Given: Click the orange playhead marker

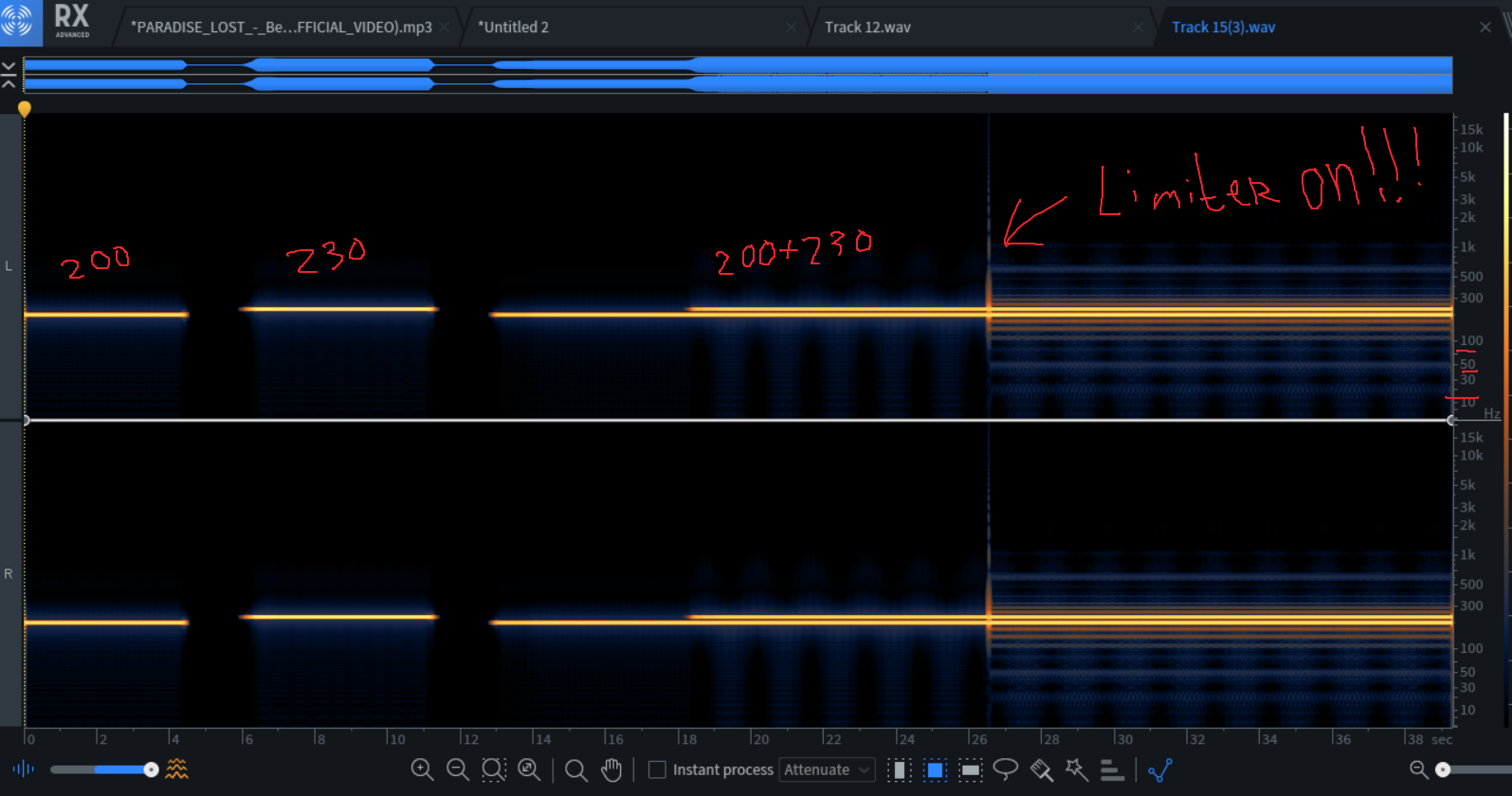Looking at the screenshot, I should [25, 109].
